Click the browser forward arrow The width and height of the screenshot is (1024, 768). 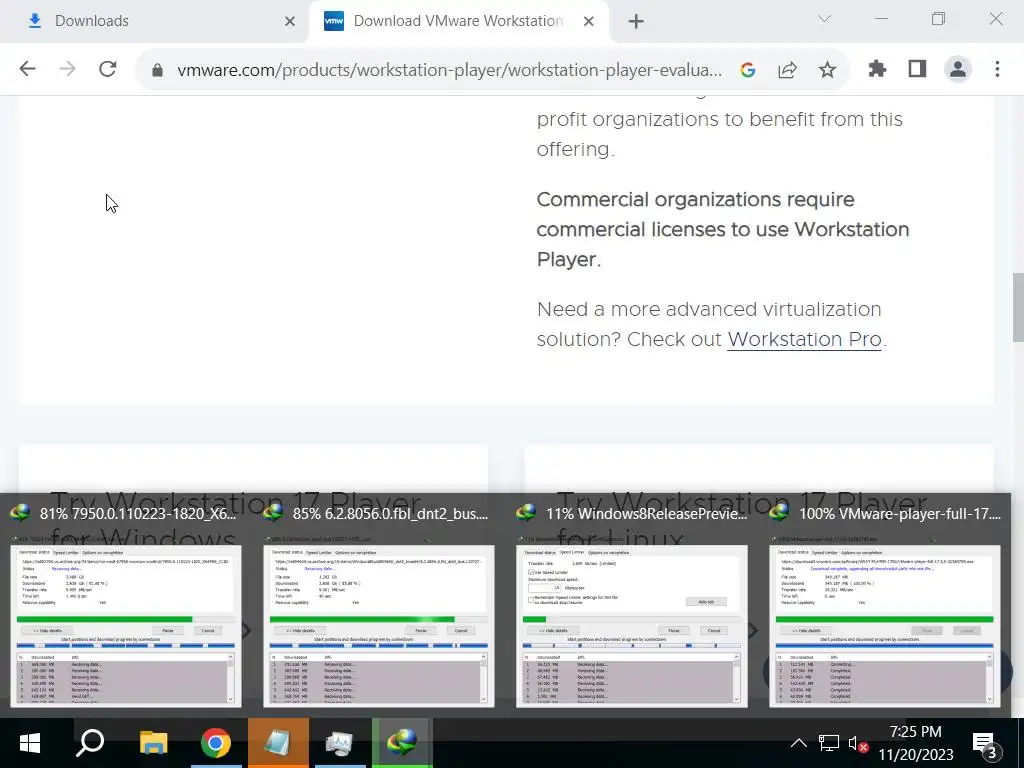[x=67, y=69]
